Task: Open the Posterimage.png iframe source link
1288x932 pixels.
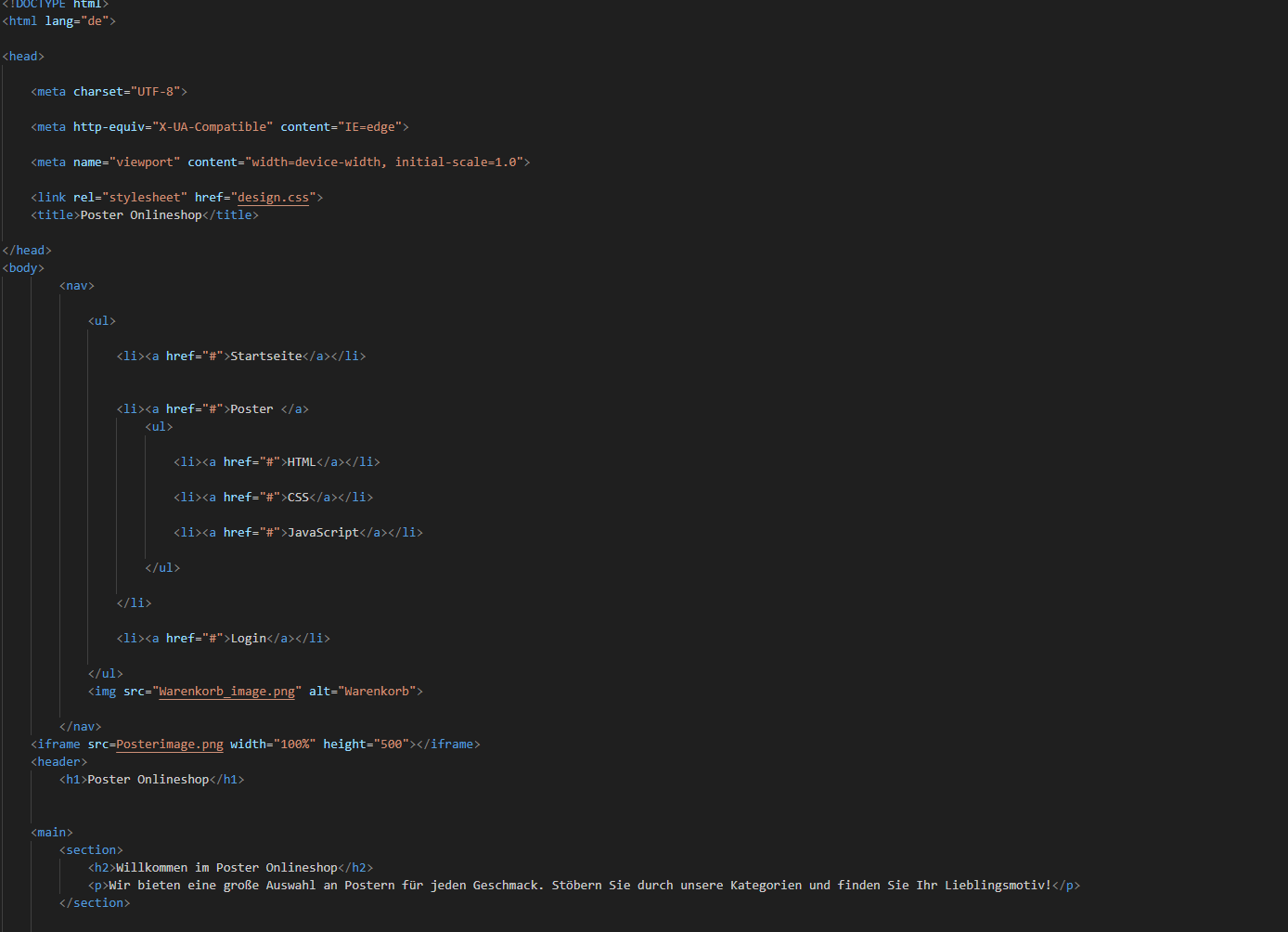Action: click(x=169, y=744)
